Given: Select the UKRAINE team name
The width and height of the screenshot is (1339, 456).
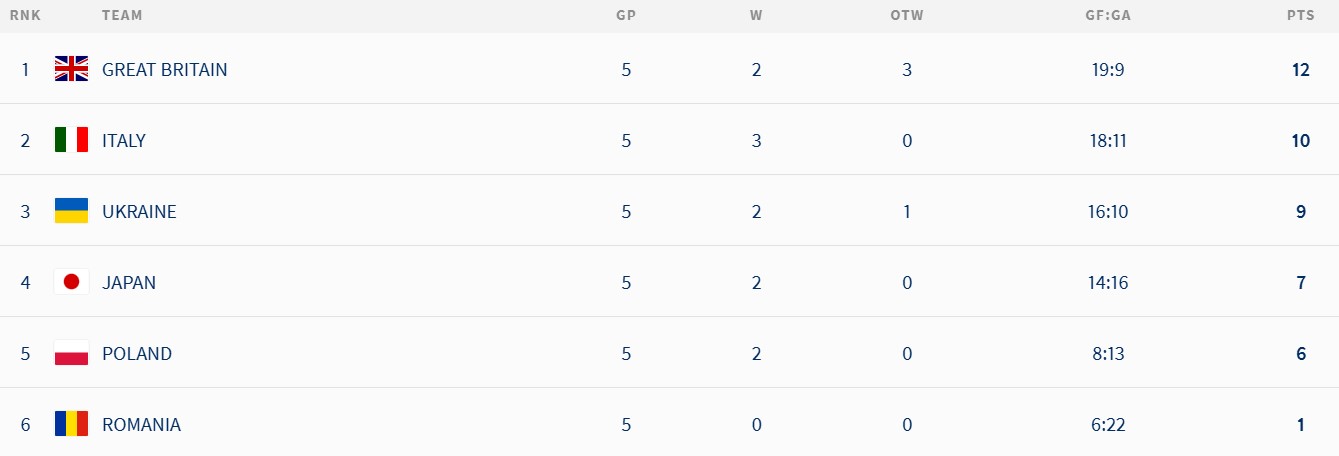Looking at the screenshot, I should point(139,211).
